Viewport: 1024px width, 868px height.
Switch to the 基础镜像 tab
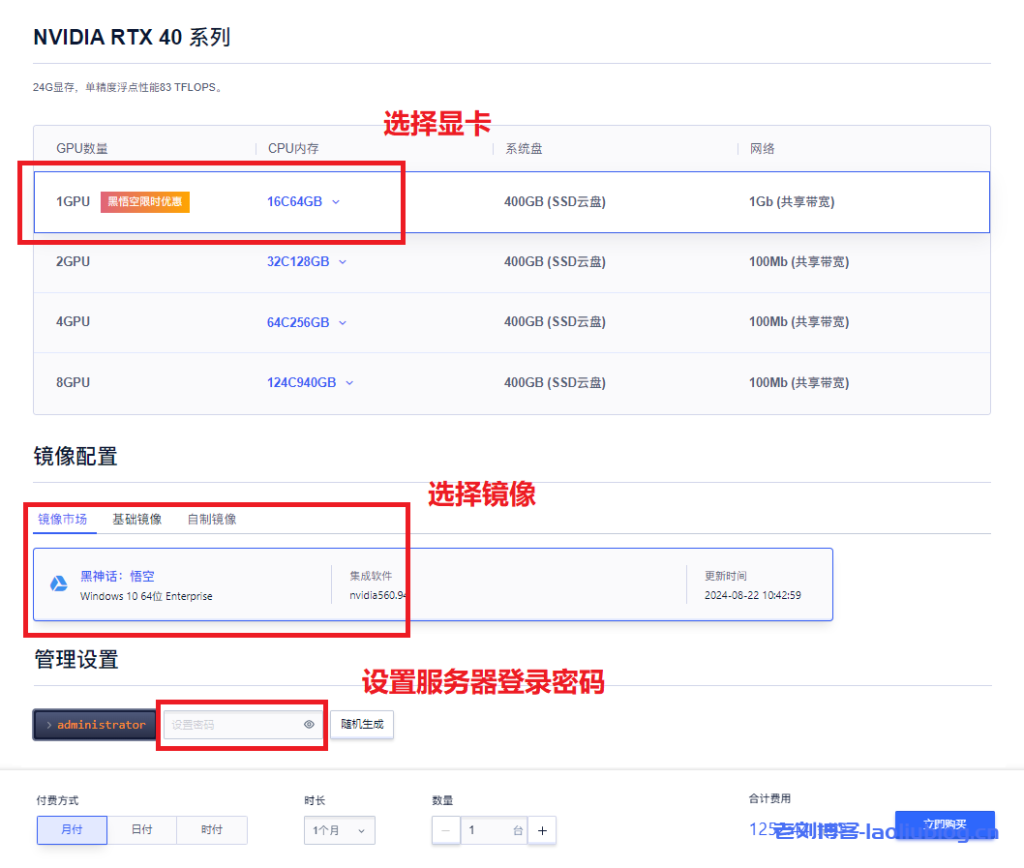136,519
